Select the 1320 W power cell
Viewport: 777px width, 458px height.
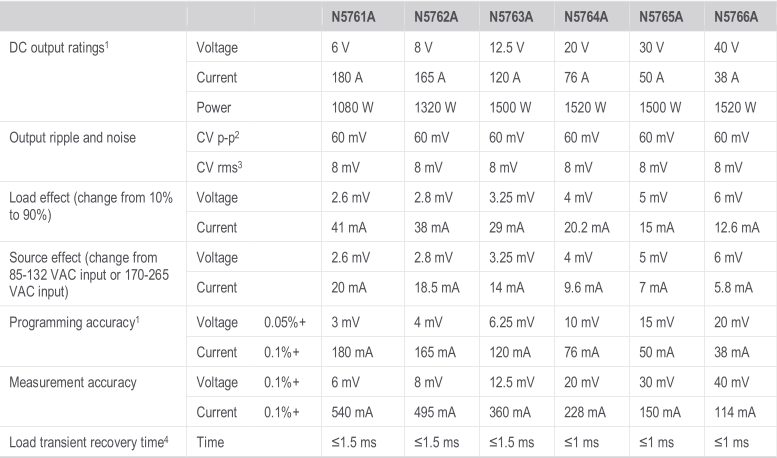(x=432, y=106)
